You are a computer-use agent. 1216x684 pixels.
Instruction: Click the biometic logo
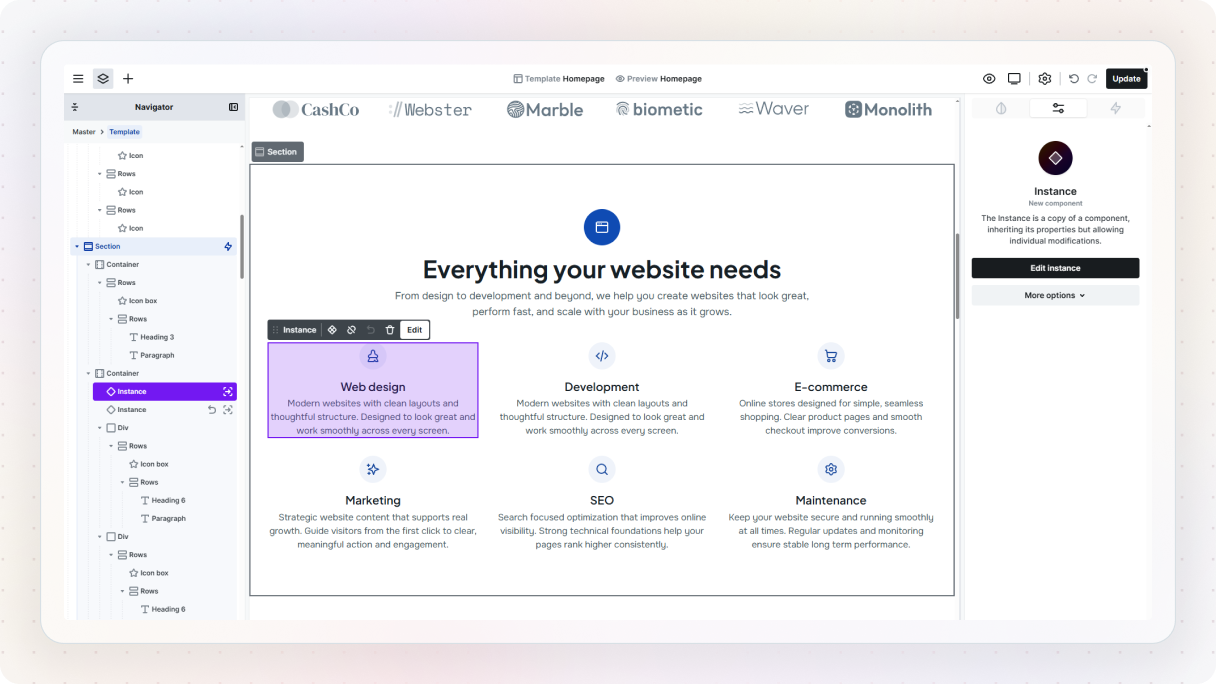click(x=659, y=110)
